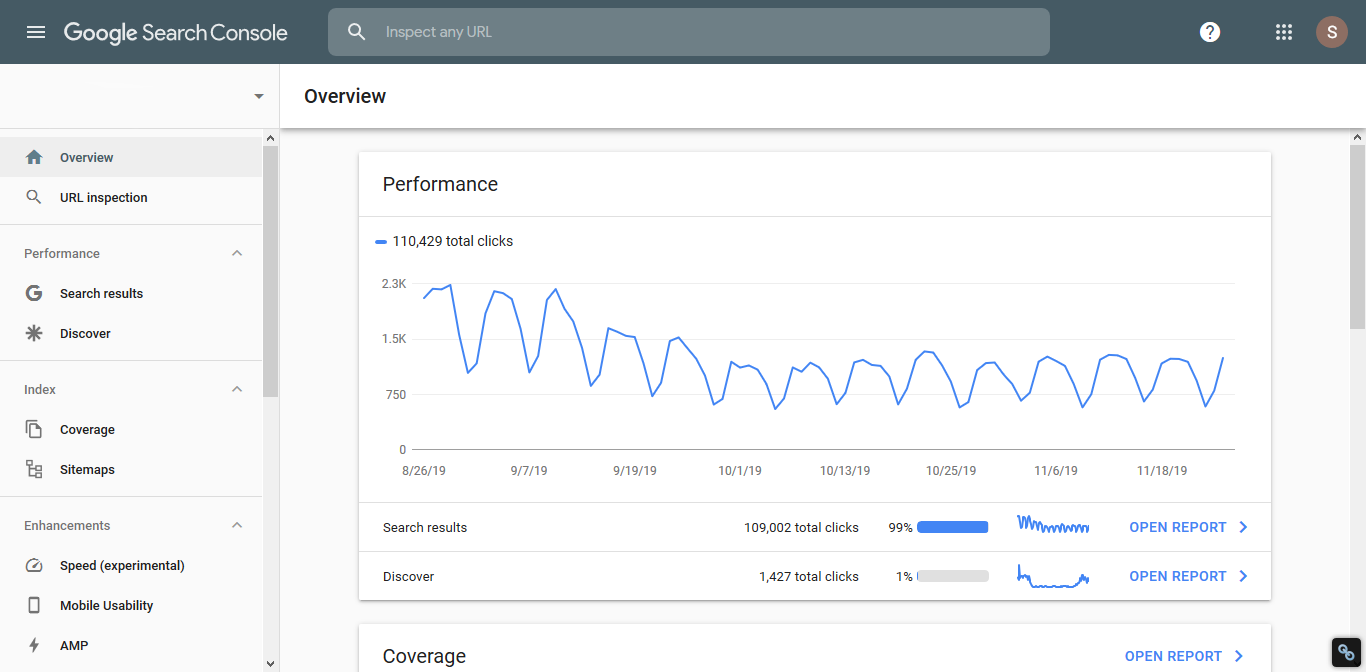Image resolution: width=1366 pixels, height=672 pixels.
Task: Open the Google apps grid
Action: point(1284,32)
